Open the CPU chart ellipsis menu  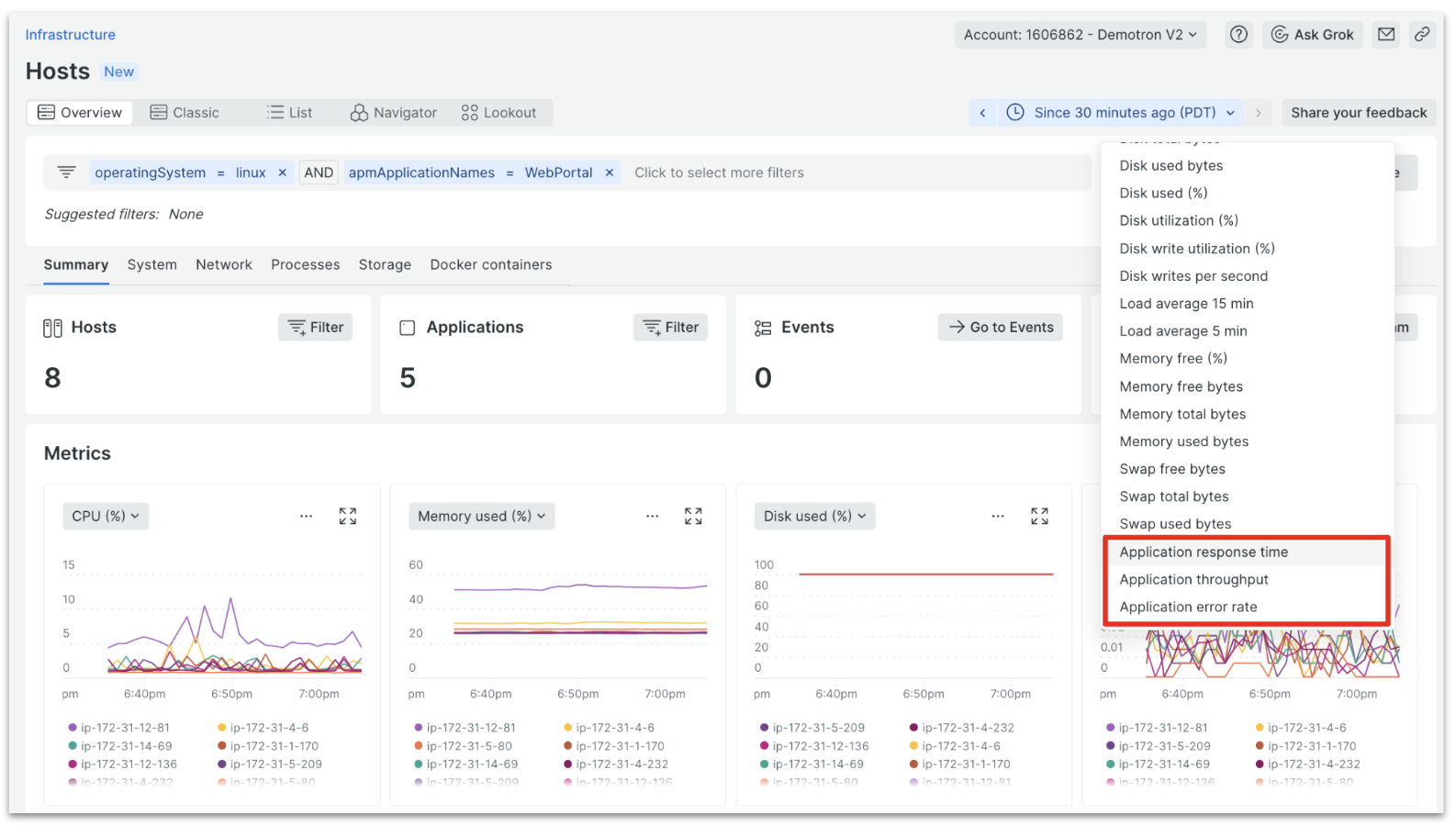pyautogui.click(x=307, y=517)
